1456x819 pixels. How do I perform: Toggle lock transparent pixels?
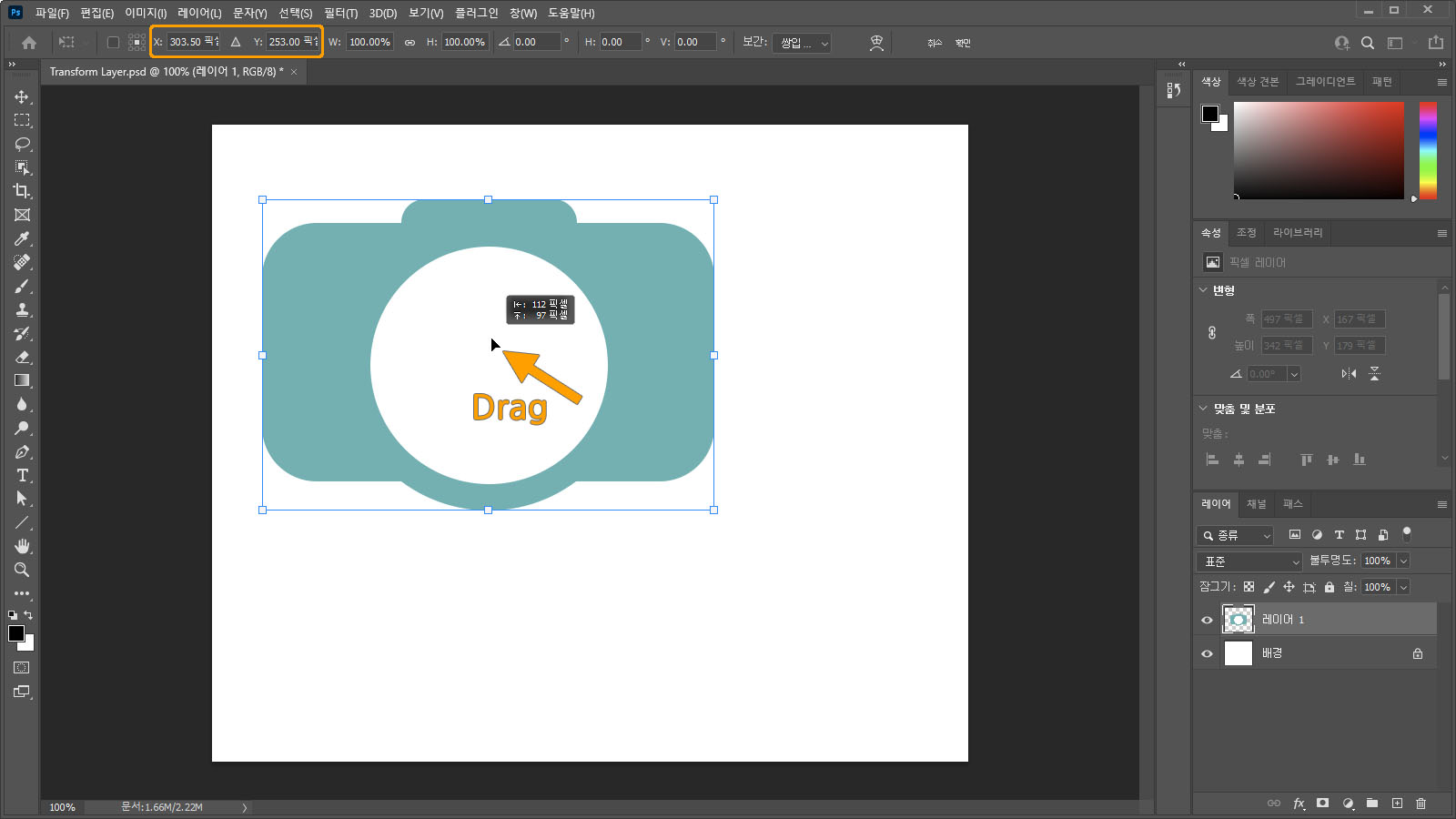1249,587
